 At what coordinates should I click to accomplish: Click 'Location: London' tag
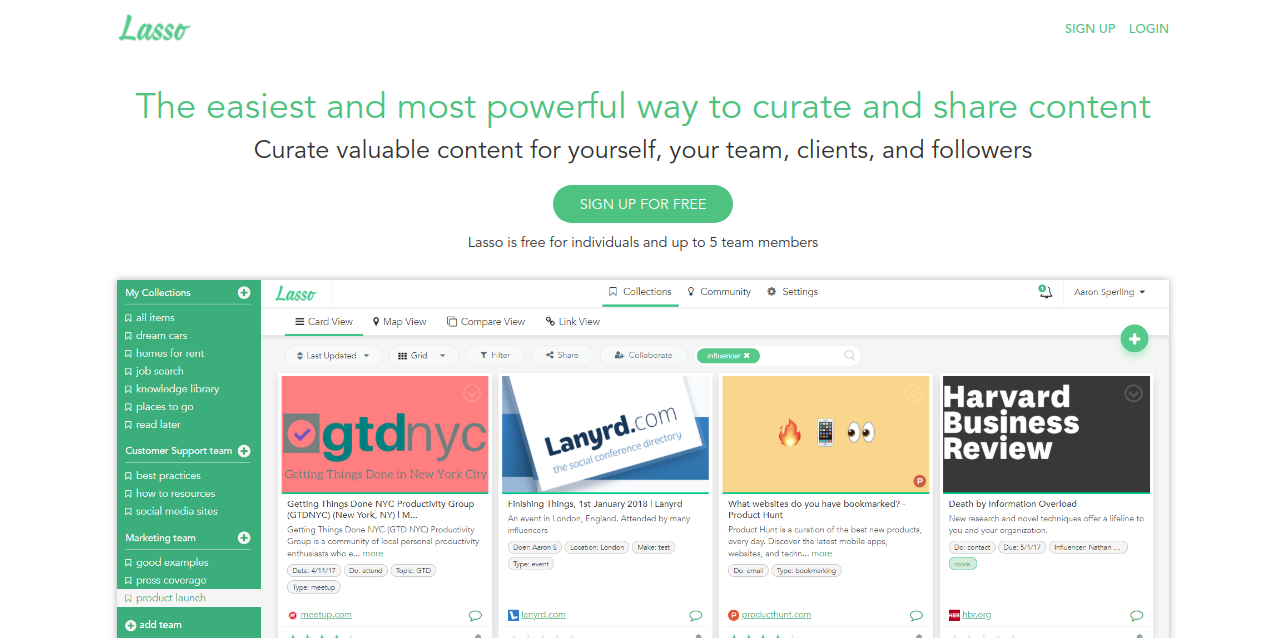click(x=598, y=547)
